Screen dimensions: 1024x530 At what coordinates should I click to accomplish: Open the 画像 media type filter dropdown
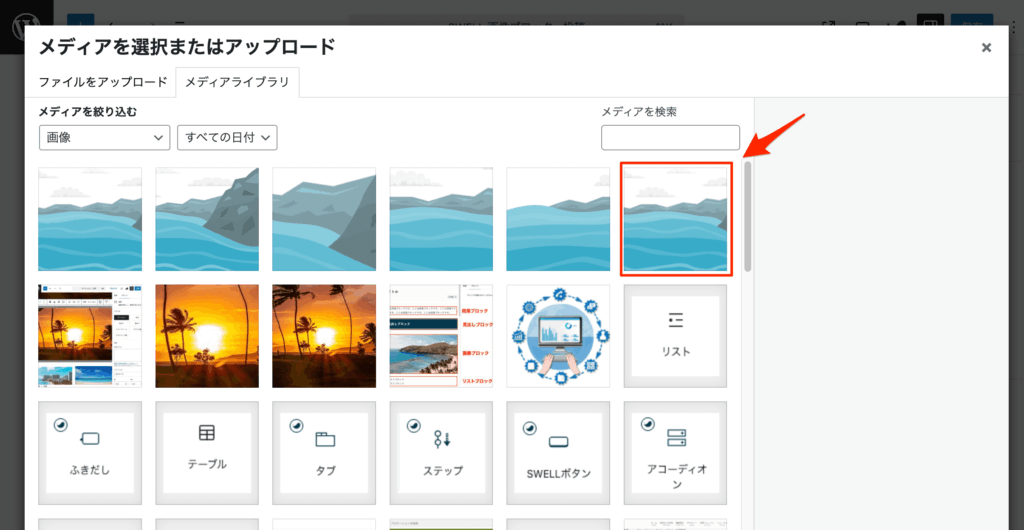click(x=104, y=138)
